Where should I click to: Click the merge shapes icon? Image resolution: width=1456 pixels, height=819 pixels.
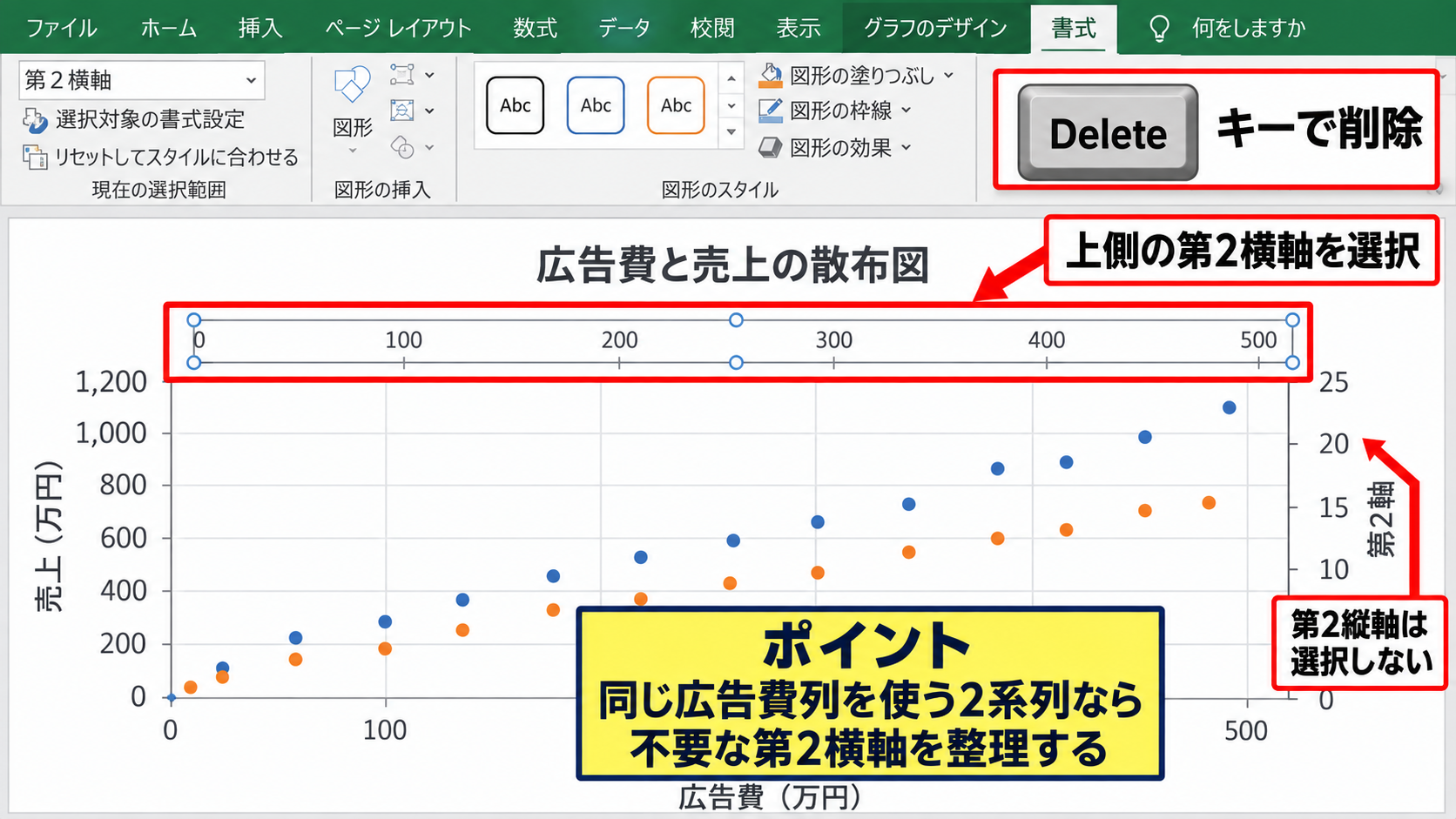click(x=401, y=147)
